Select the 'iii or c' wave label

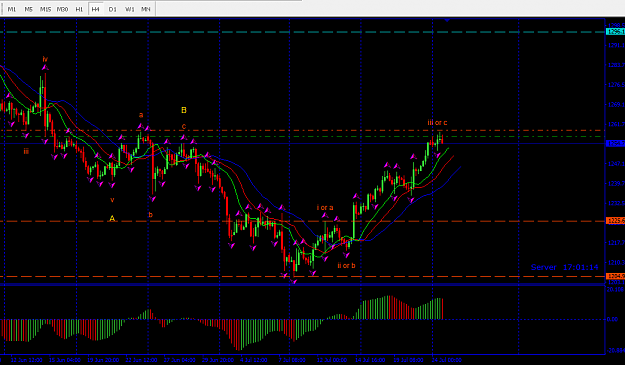point(438,123)
